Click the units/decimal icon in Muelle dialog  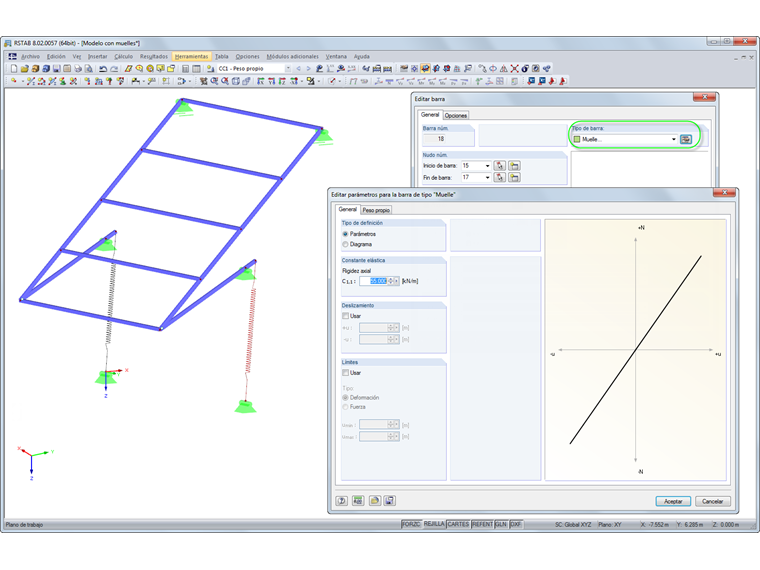[358, 501]
